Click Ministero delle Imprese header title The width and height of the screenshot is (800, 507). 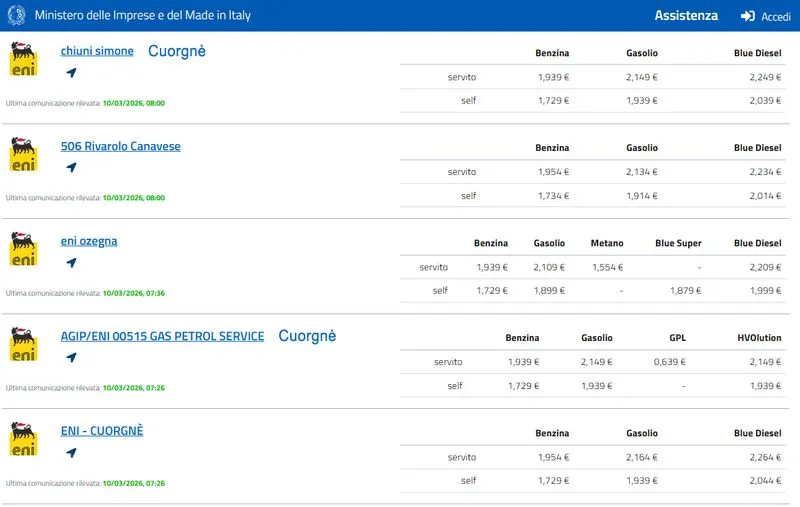[142, 16]
